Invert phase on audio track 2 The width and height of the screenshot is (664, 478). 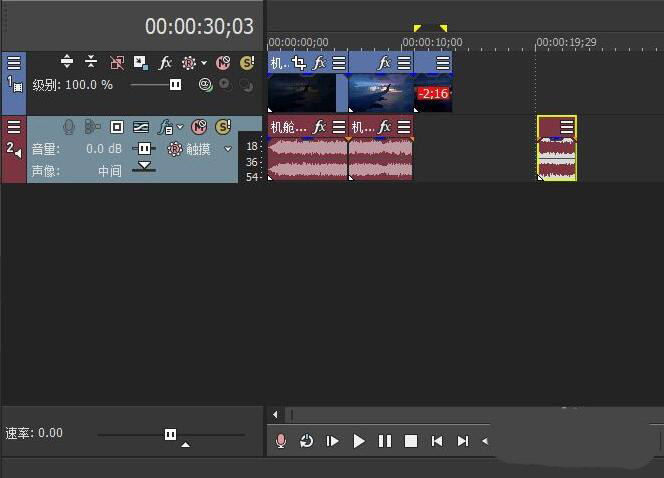(x=117, y=127)
